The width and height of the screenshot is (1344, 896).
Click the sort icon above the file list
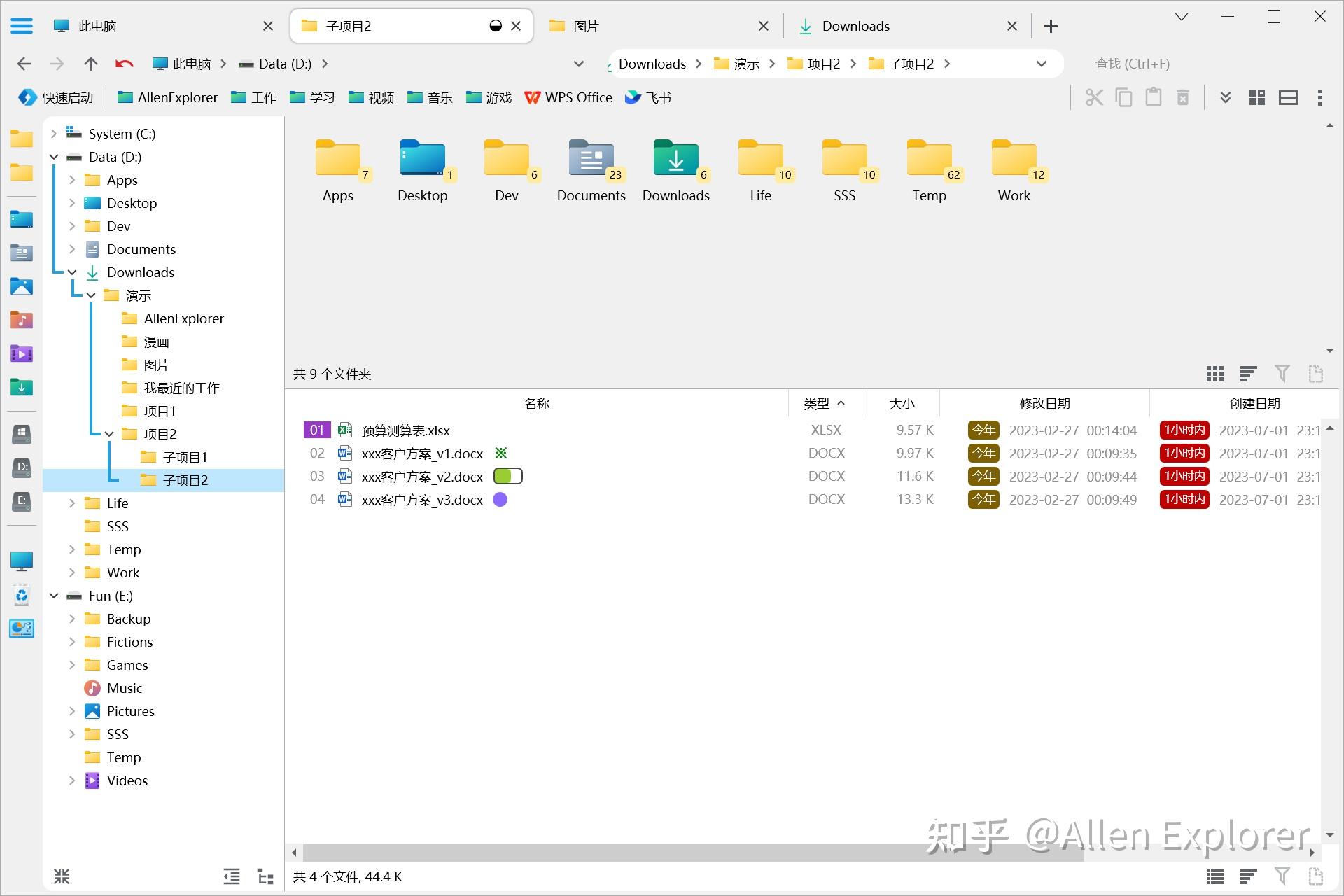[x=1247, y=374]
